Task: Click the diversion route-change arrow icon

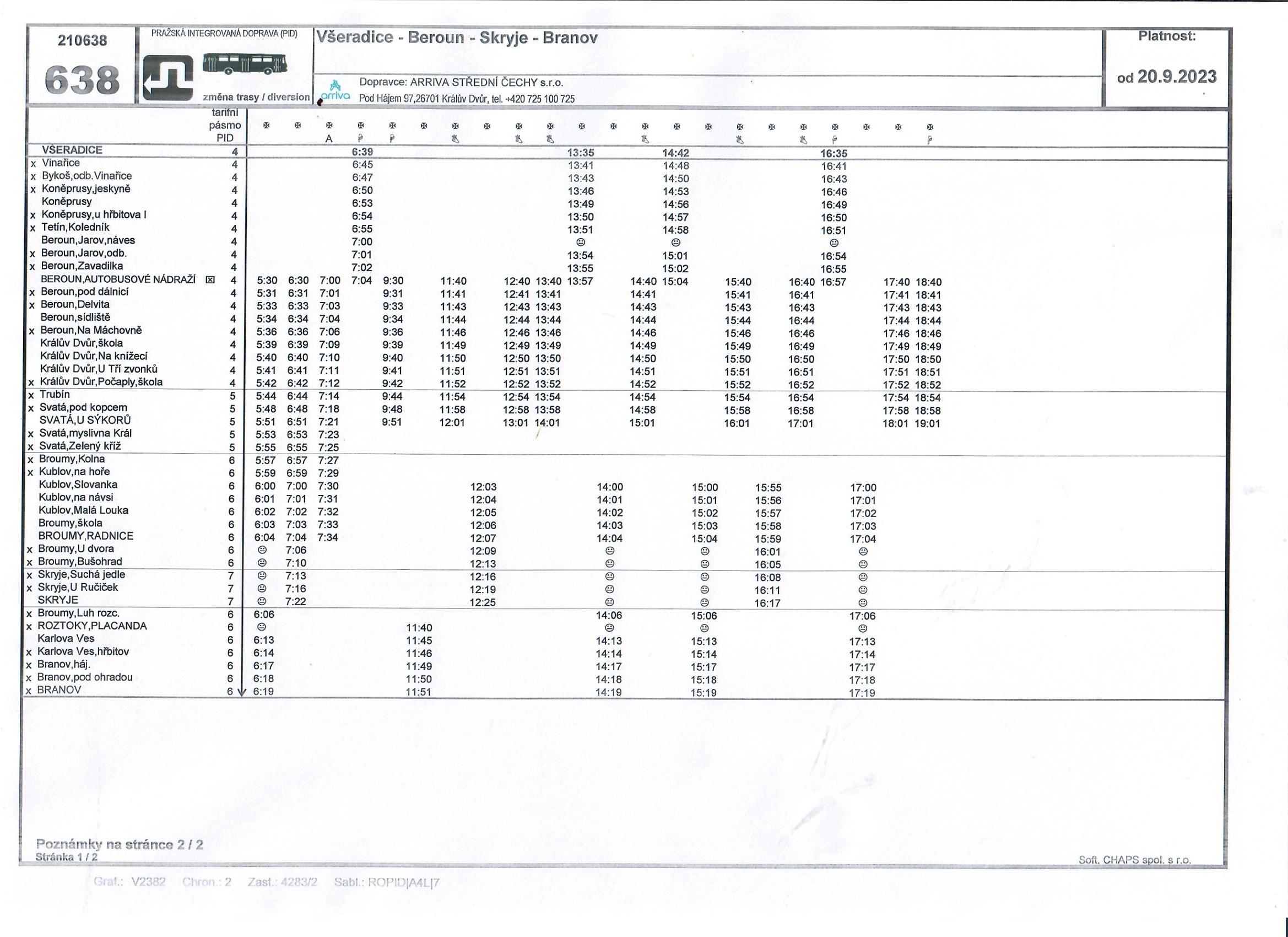Action: 167,77
